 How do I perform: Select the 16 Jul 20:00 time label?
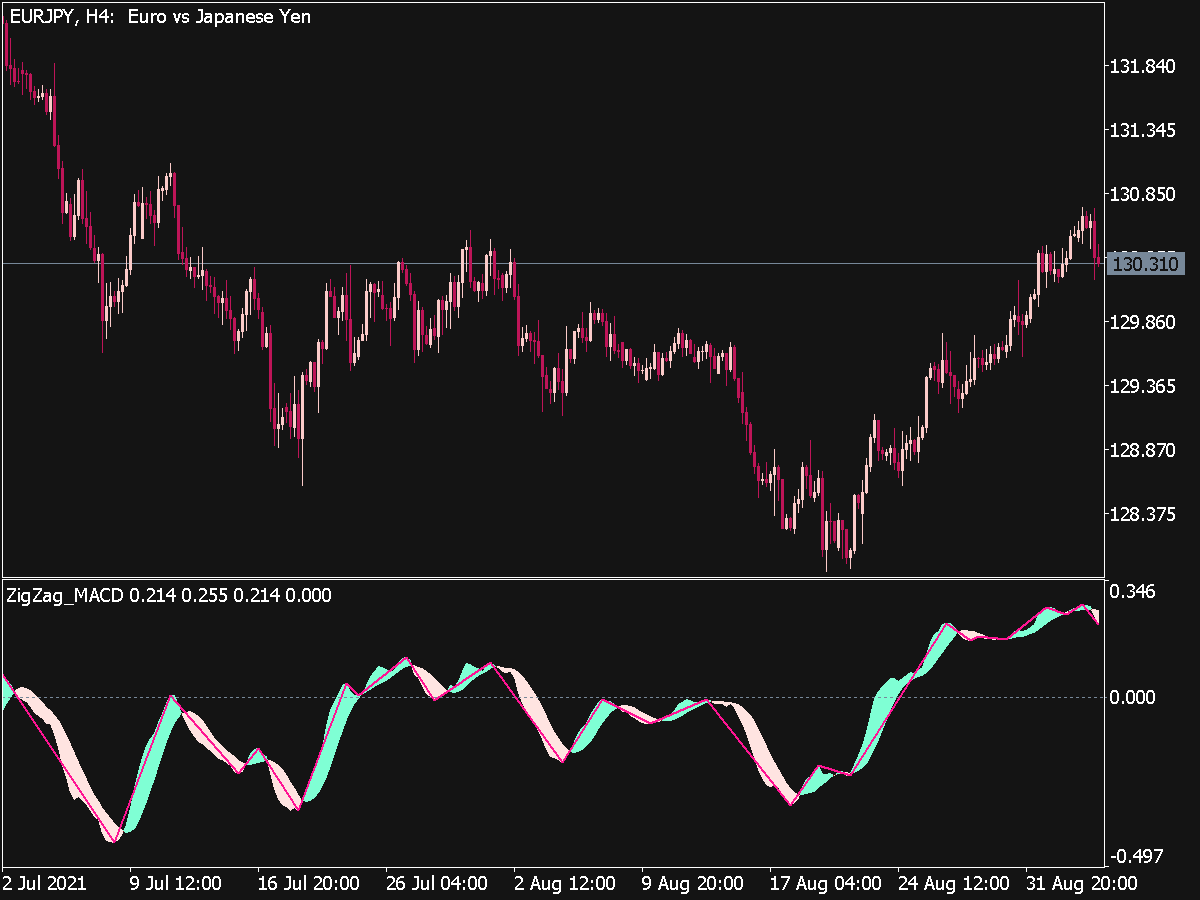[308, 884]
